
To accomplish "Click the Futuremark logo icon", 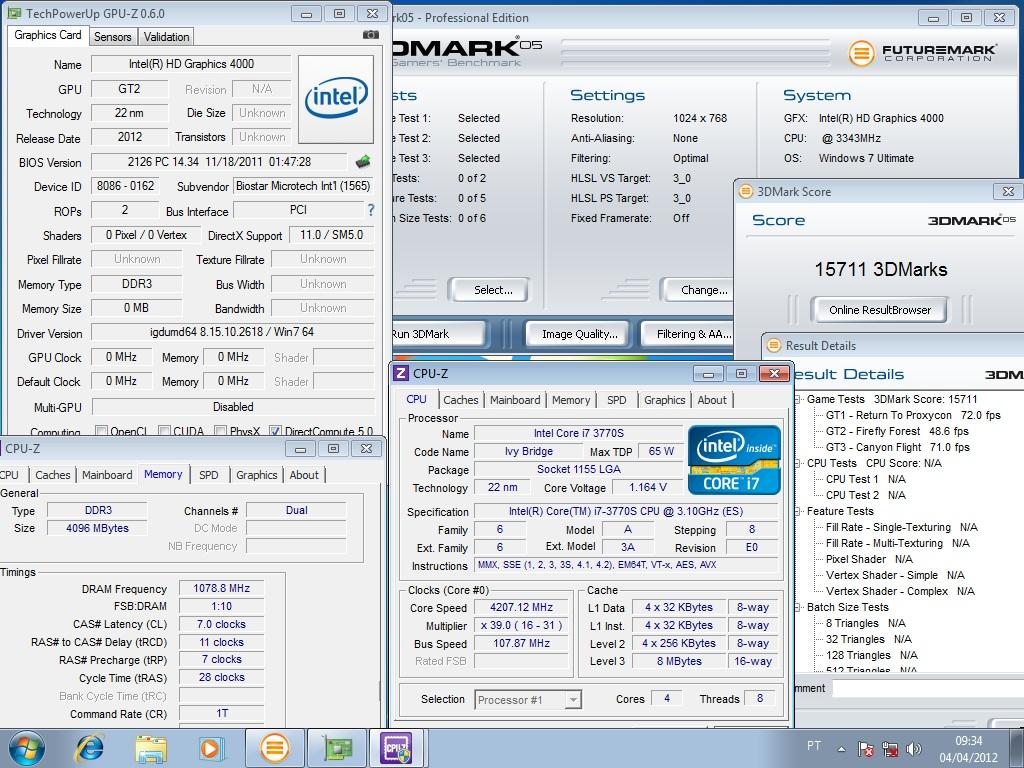I will point(861,53).
